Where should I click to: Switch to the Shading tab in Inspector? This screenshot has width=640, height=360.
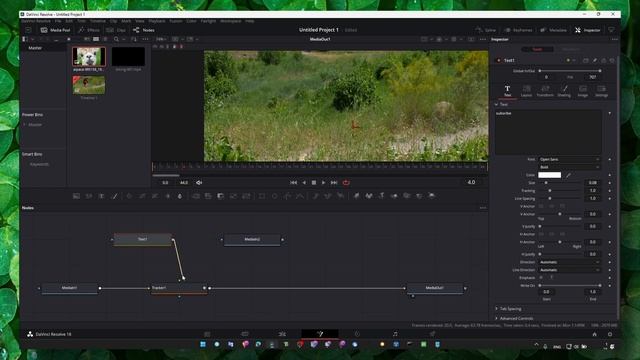click(564, 91)
